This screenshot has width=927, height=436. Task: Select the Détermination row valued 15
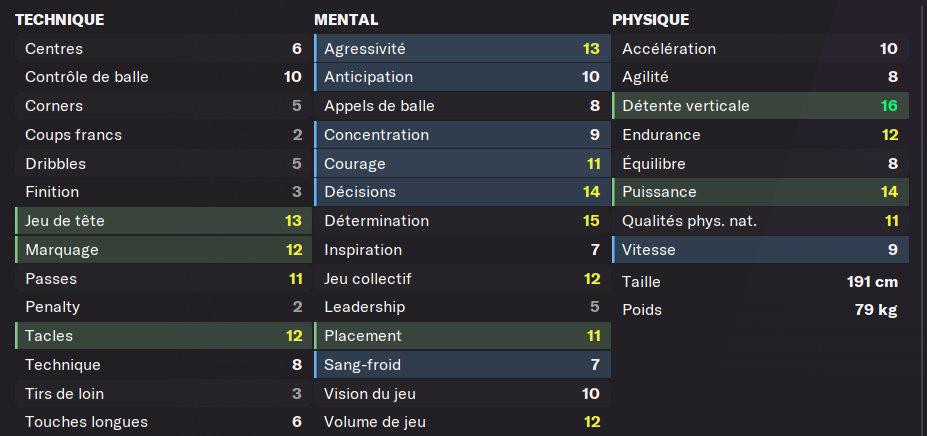[462, 221]
